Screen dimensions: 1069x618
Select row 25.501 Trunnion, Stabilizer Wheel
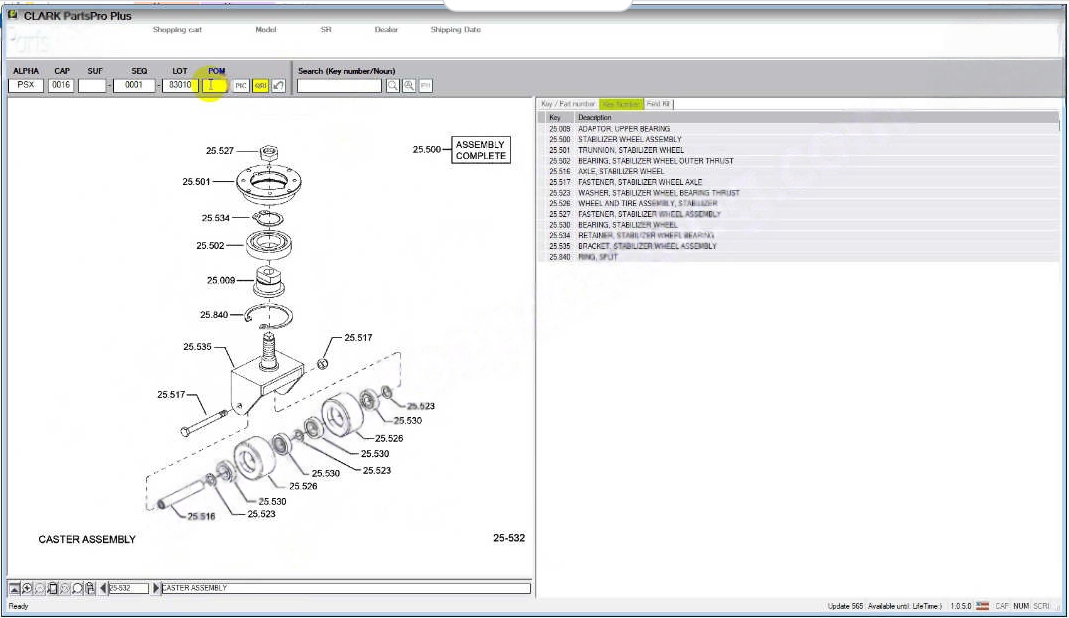(630, 150)
